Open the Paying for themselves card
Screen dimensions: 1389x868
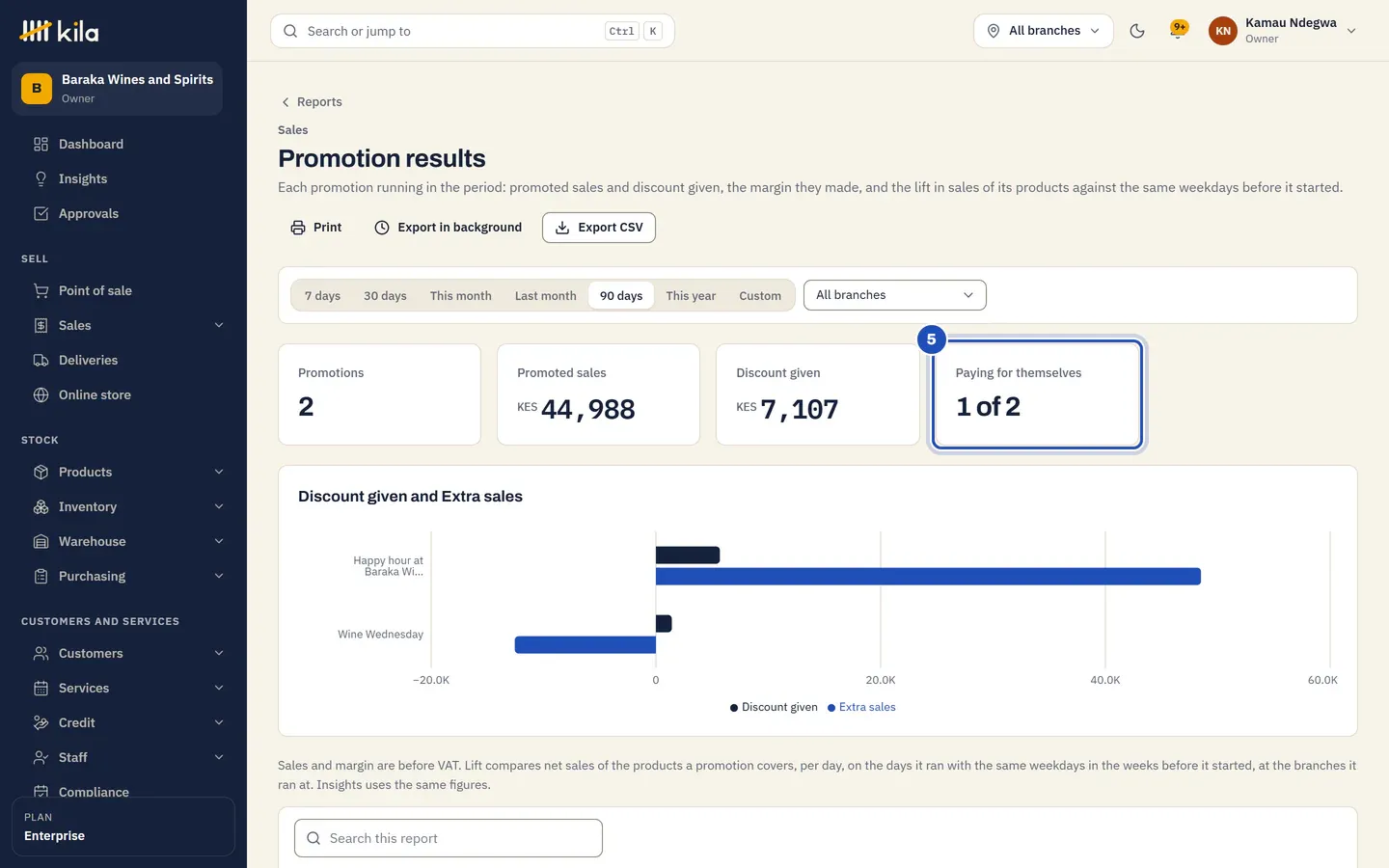[1038, 394]
